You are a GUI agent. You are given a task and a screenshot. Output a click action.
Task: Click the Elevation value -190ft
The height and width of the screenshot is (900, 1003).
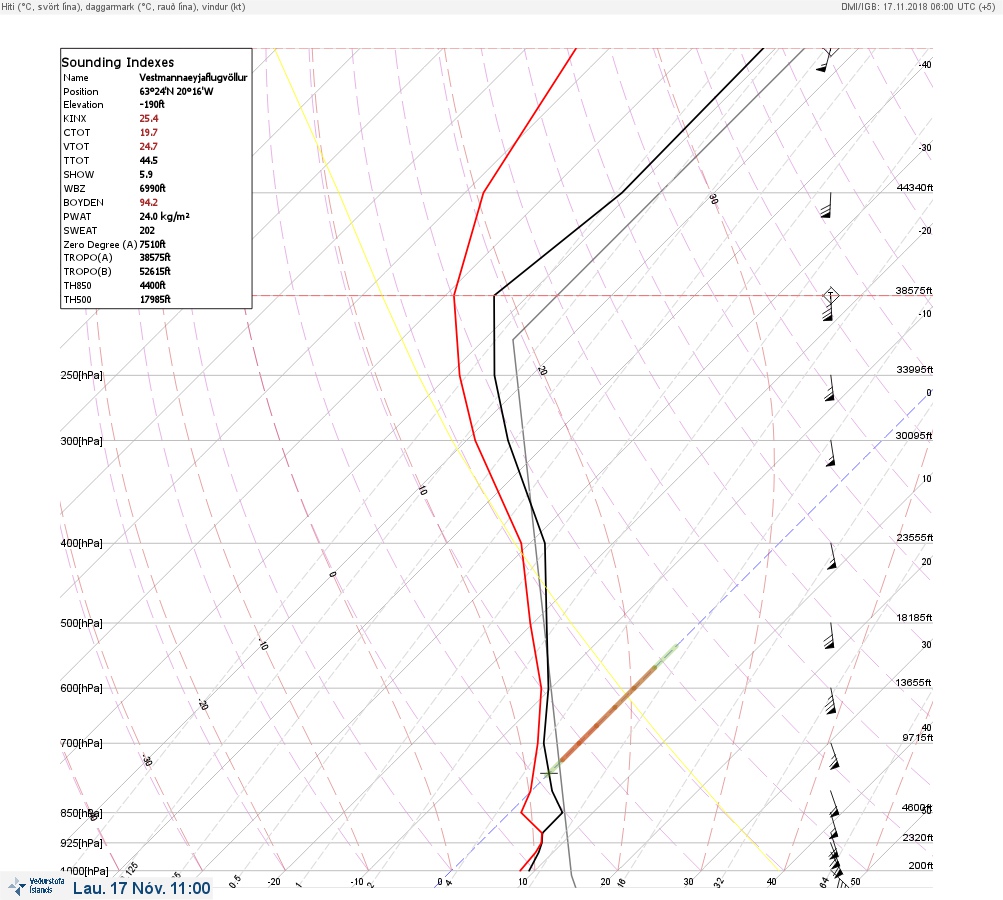pyautogui.click(x=152, y=104)
